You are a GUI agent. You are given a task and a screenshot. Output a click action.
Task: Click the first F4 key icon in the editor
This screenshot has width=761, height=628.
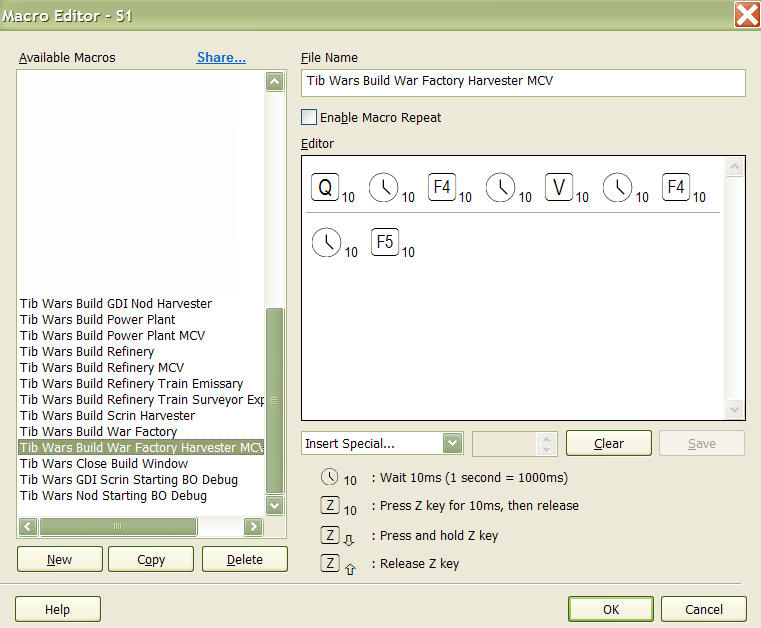[x=442, y=187]
